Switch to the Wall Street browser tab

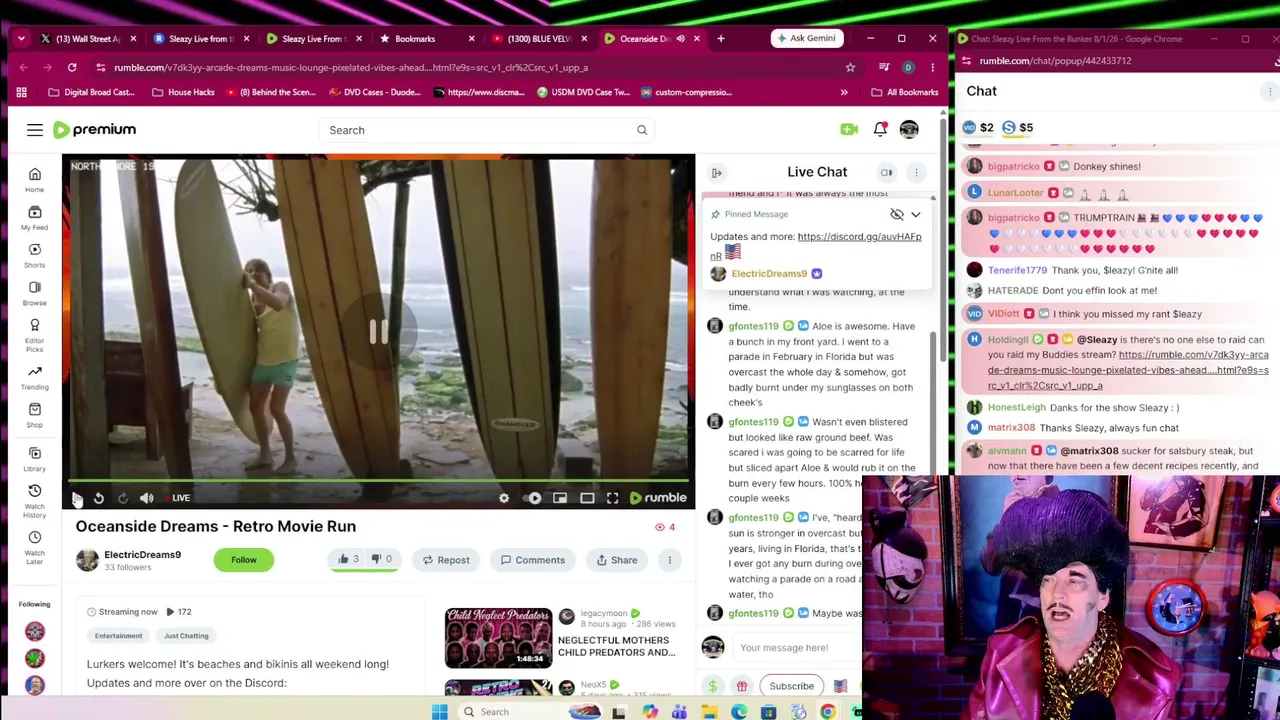[x=88, y=39]
